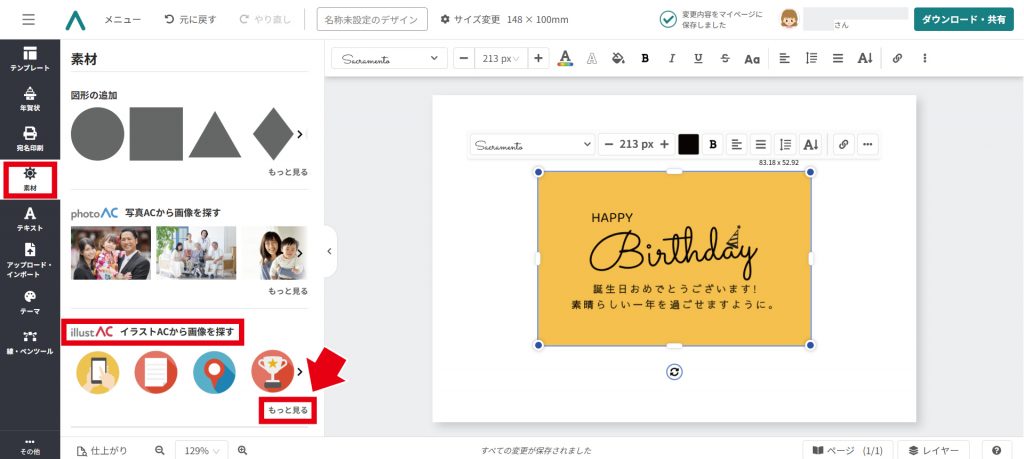Click the link icon in top toolbar
The width and height of the screenshot is (1024, 459).
897,58
